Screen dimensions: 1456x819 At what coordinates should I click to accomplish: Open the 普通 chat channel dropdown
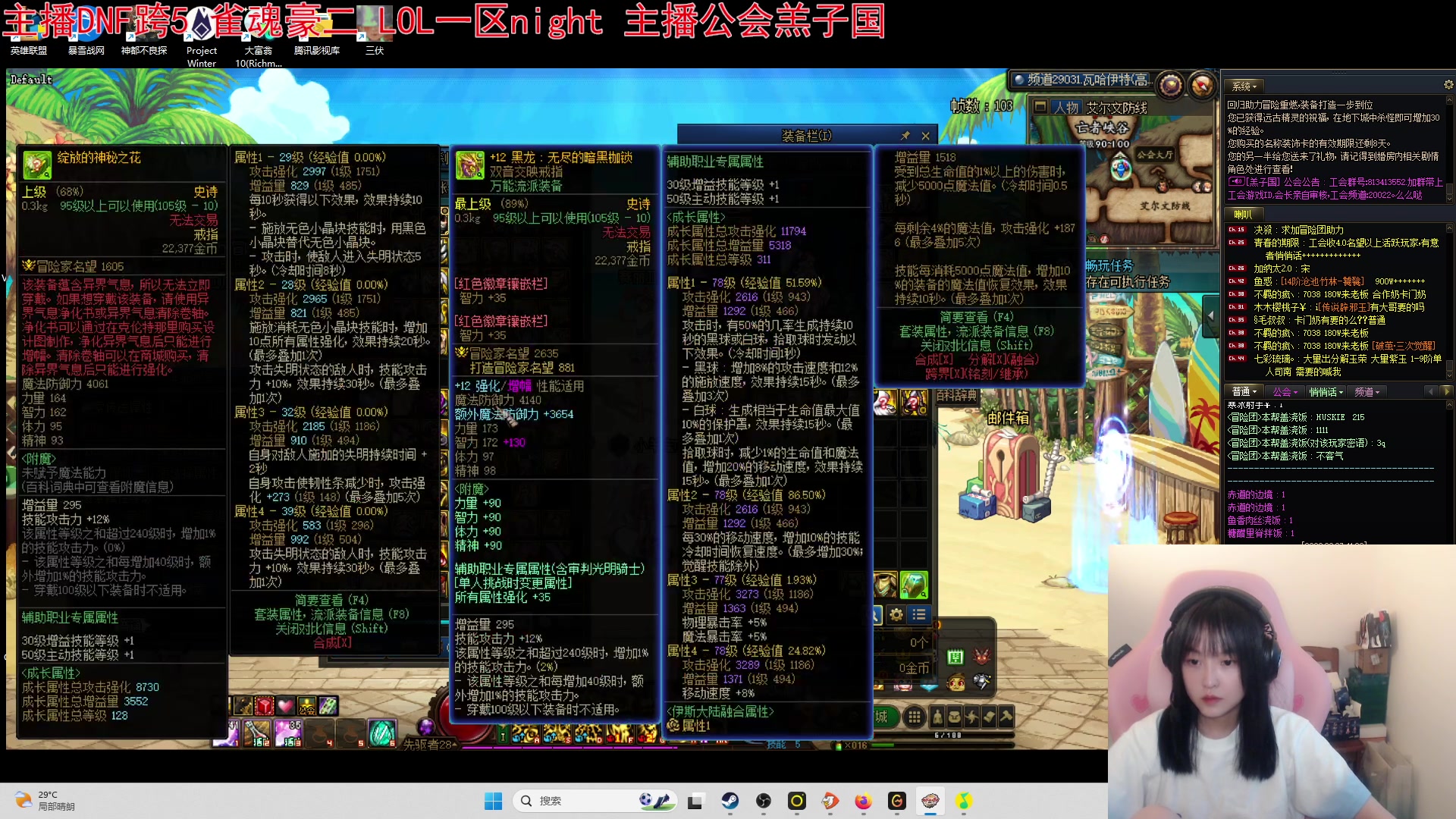tap(1244, 392)
